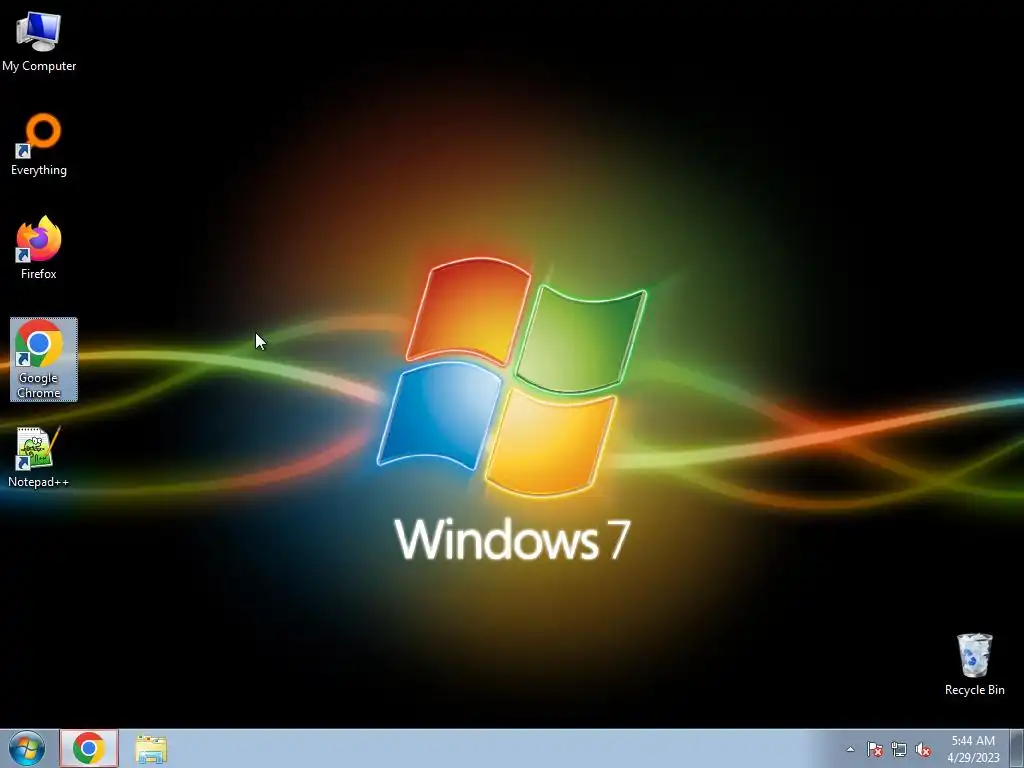Open the Windows Start menu orb
Screen dimensions: 1024x768
[x=27, y=748]
